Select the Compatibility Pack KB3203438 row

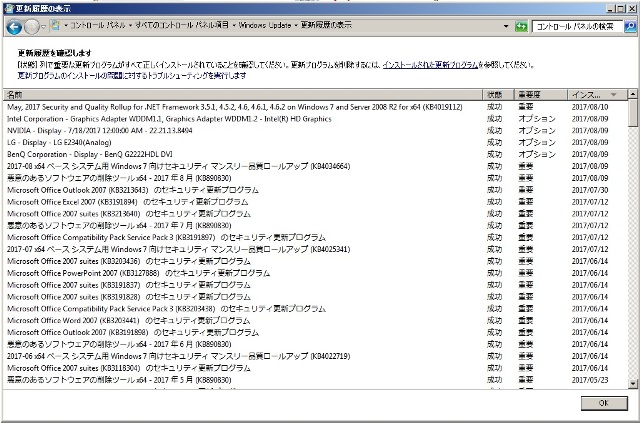click(315, 309)
